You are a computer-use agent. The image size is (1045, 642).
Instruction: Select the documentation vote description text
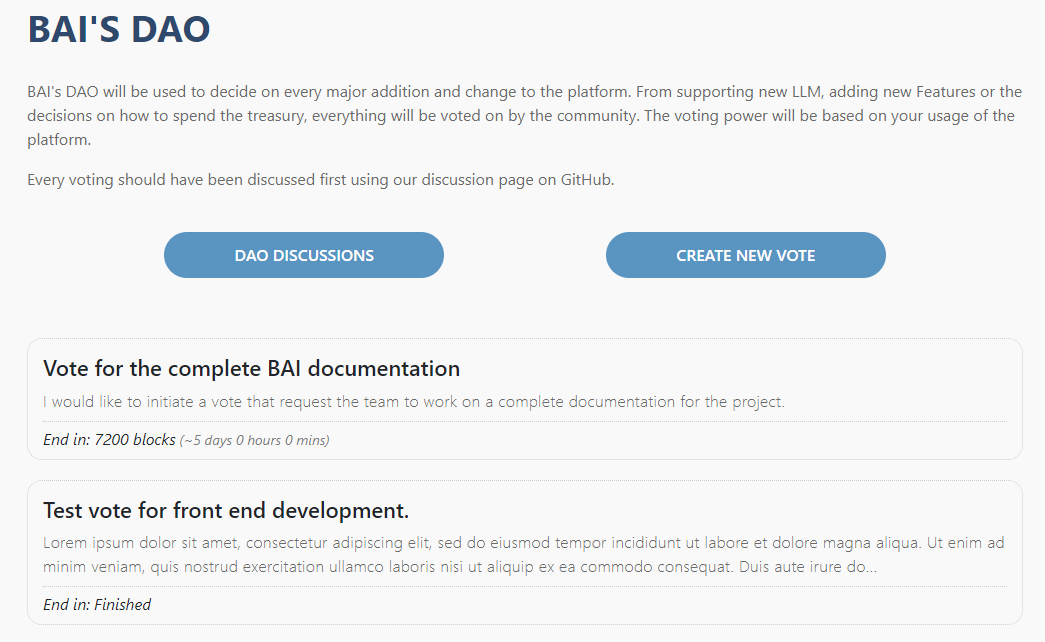tap(413, 402)
